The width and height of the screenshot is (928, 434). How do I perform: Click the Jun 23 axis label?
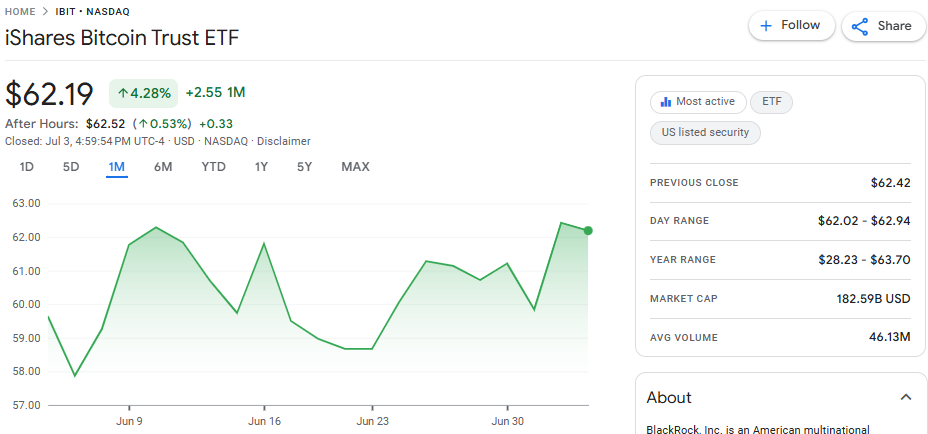click(x=372, y=422)
